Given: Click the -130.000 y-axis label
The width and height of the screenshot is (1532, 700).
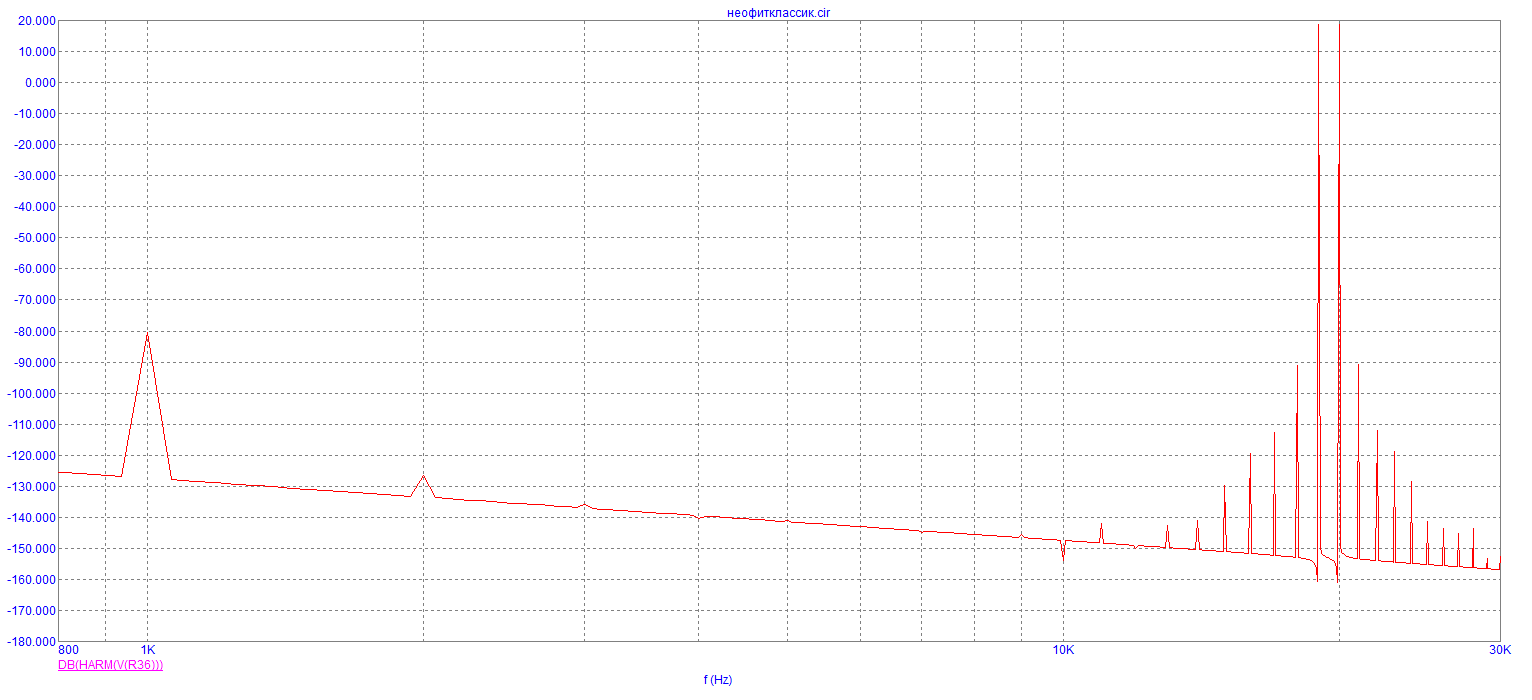Looking at the screenshot, I should [x=31, y=486].
